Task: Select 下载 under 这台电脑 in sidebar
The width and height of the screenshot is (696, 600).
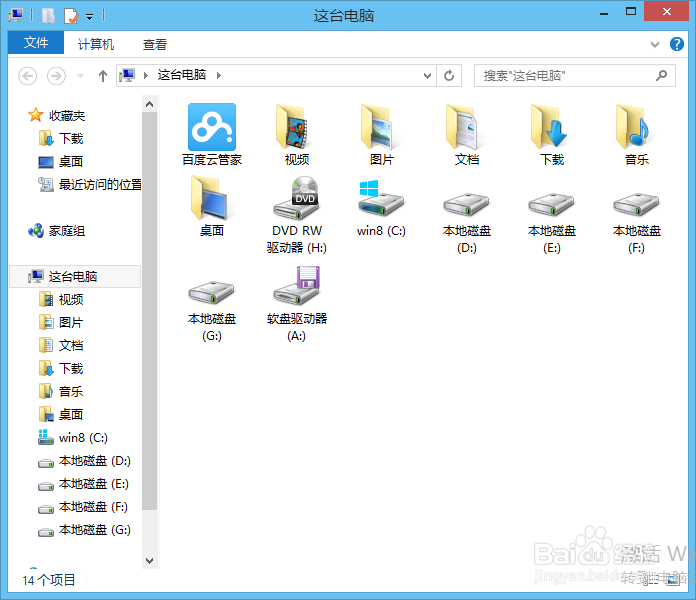Action: point(62,369)
